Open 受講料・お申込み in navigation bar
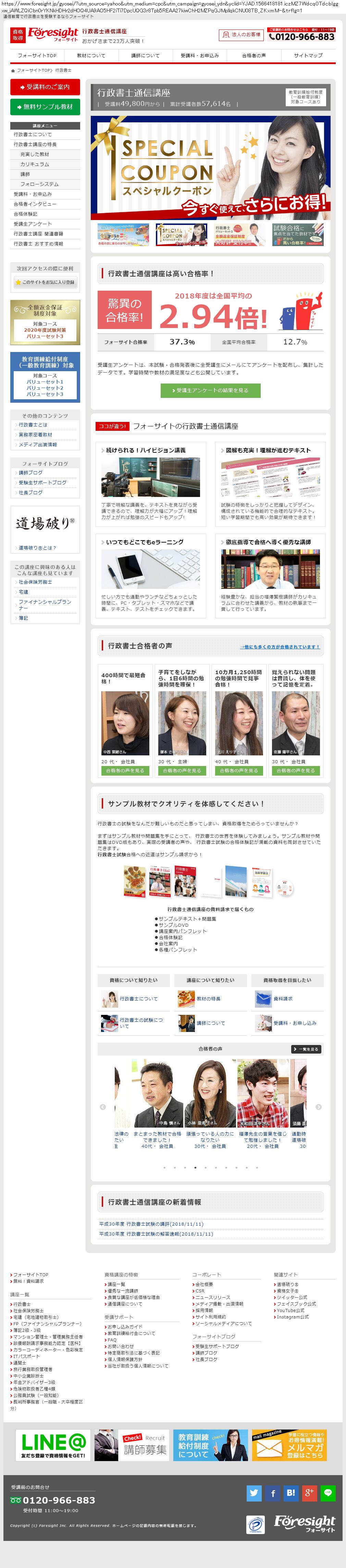Viewport: 346px width, 1568px height. [x=199, y=56]
